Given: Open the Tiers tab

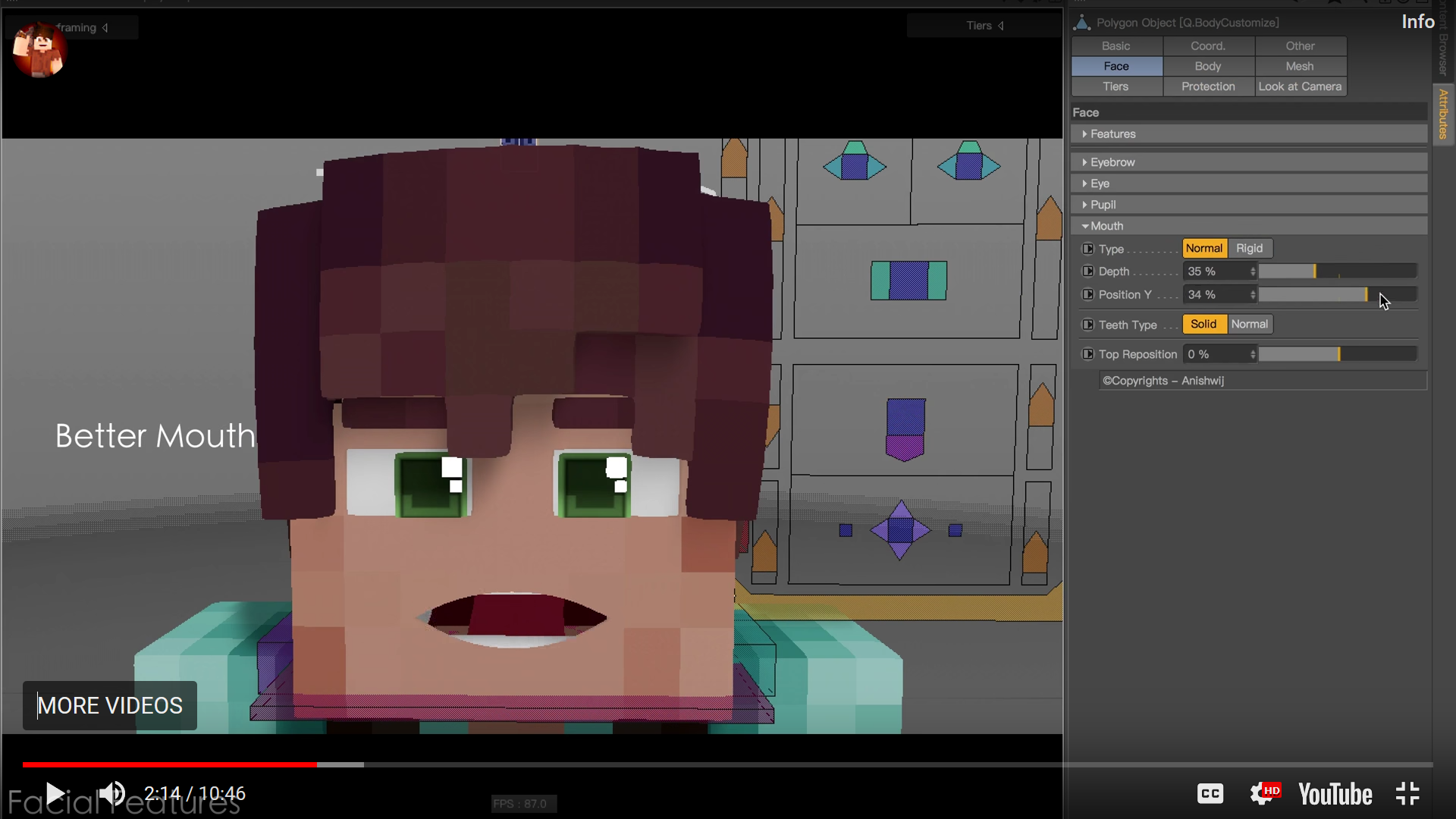Looking at the screenshot, I should click(x=1116, y=86).
